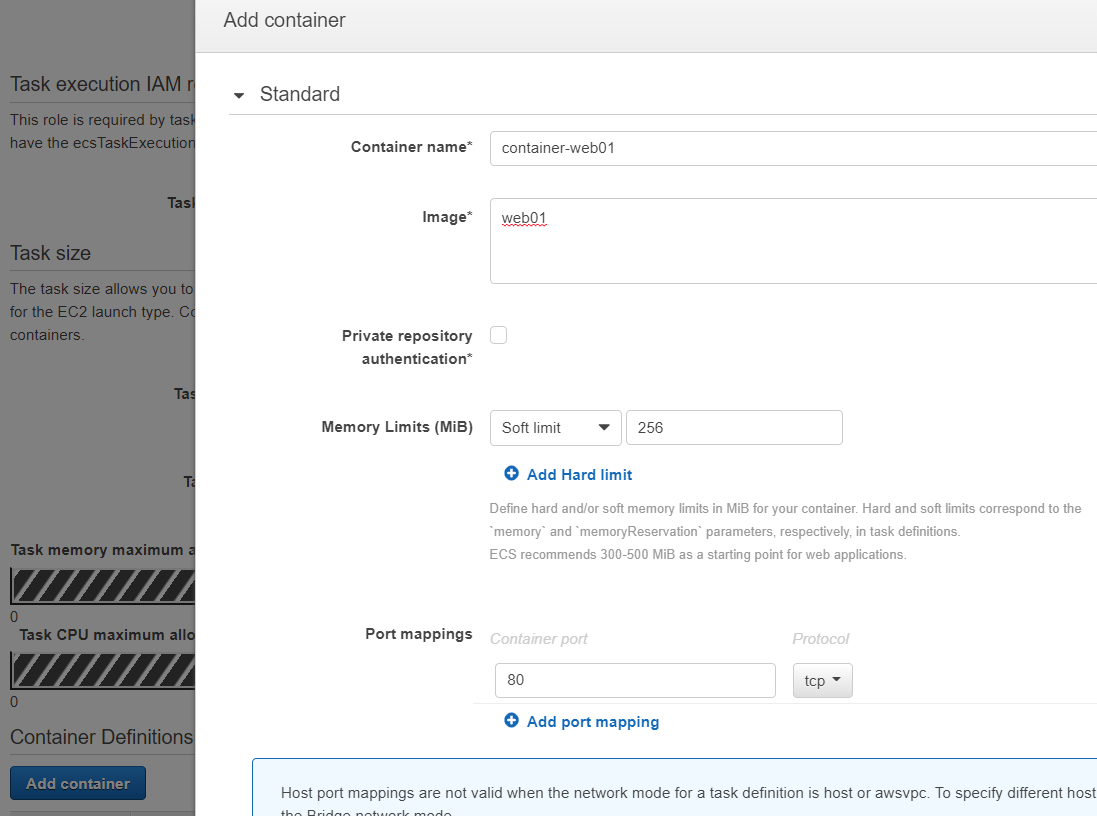The height and width of the screenshot is (816, 1097).
Task: Click the plus icon beside Add port mapping
Action: (512, 721)
